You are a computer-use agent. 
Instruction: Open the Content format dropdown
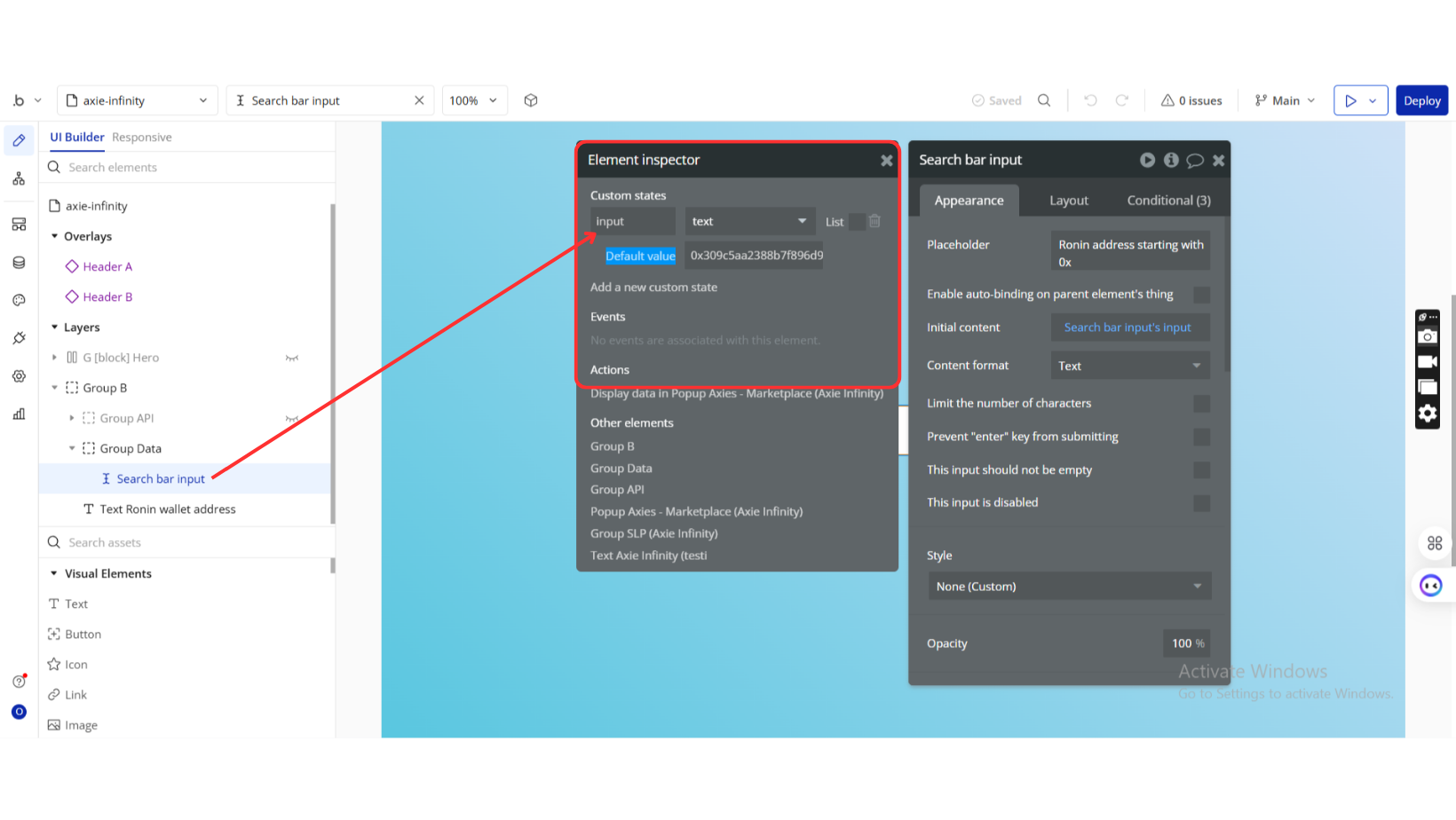pyautogui.click(x=1130, y=366)
